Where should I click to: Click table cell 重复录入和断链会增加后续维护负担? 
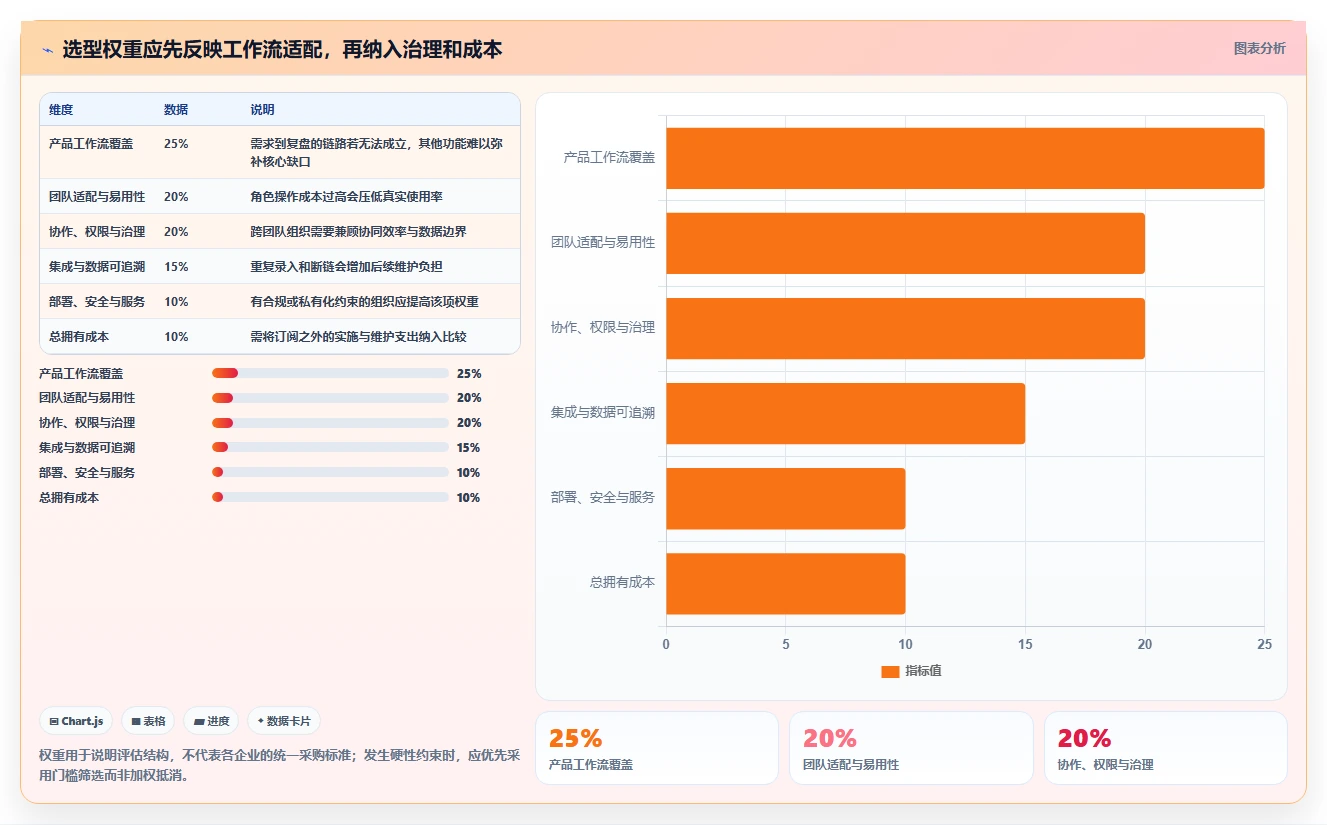tap(346, 267)
